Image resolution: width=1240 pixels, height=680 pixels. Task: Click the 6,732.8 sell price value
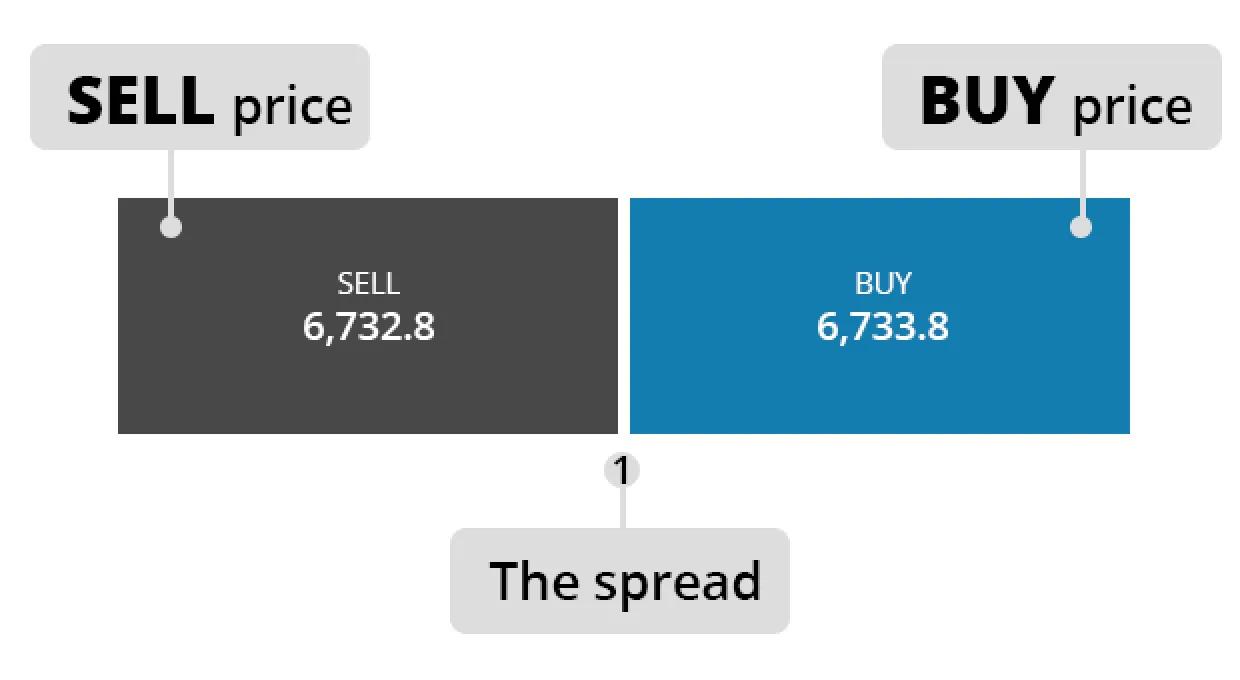369,327
